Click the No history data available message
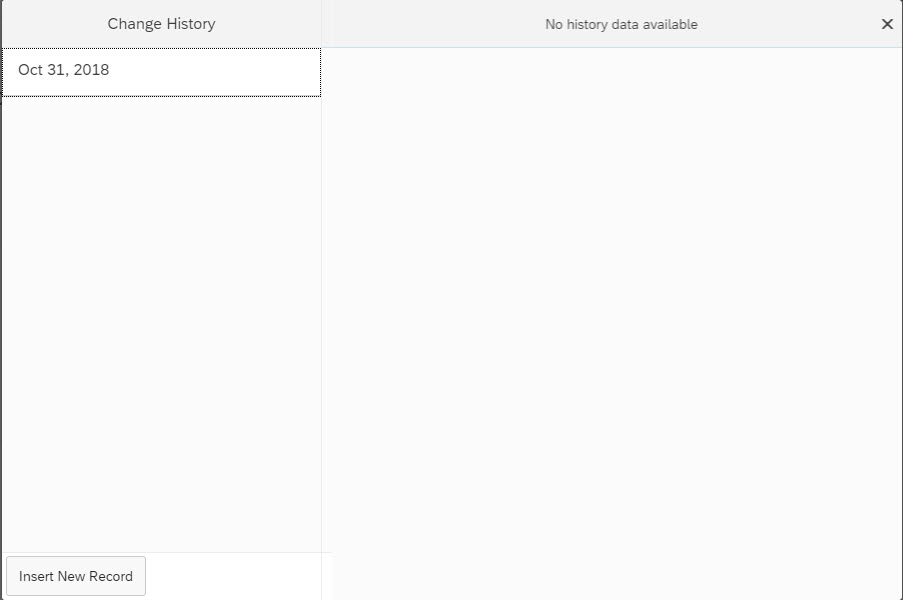 pyautogui.click(x=621, y=24)
